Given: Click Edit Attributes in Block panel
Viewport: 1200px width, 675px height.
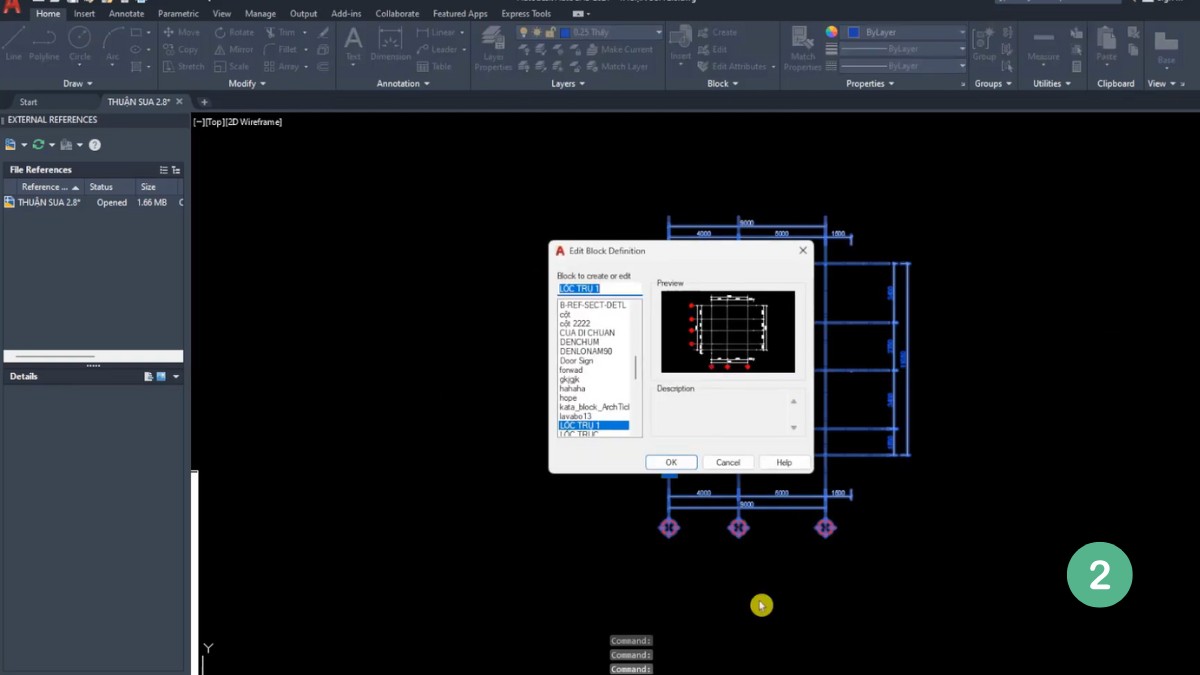Looking at the screenshot, I should point(737,66).
